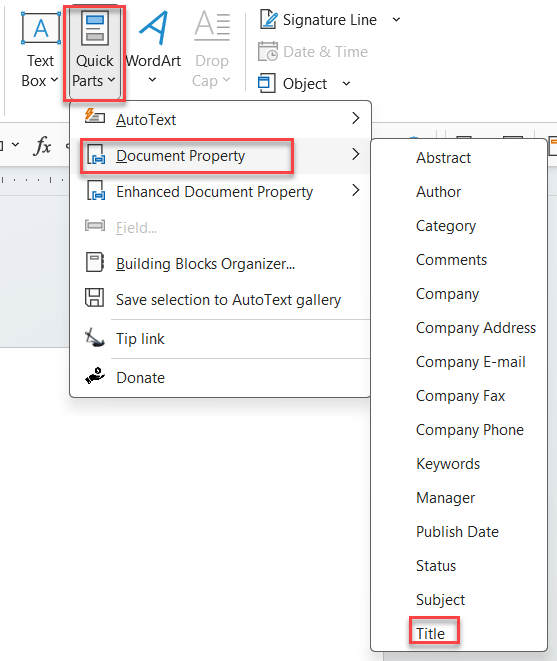Click the Enhanced Document Property icon
The width and height of the screenshot is (557, 661).
click(95, 190)
